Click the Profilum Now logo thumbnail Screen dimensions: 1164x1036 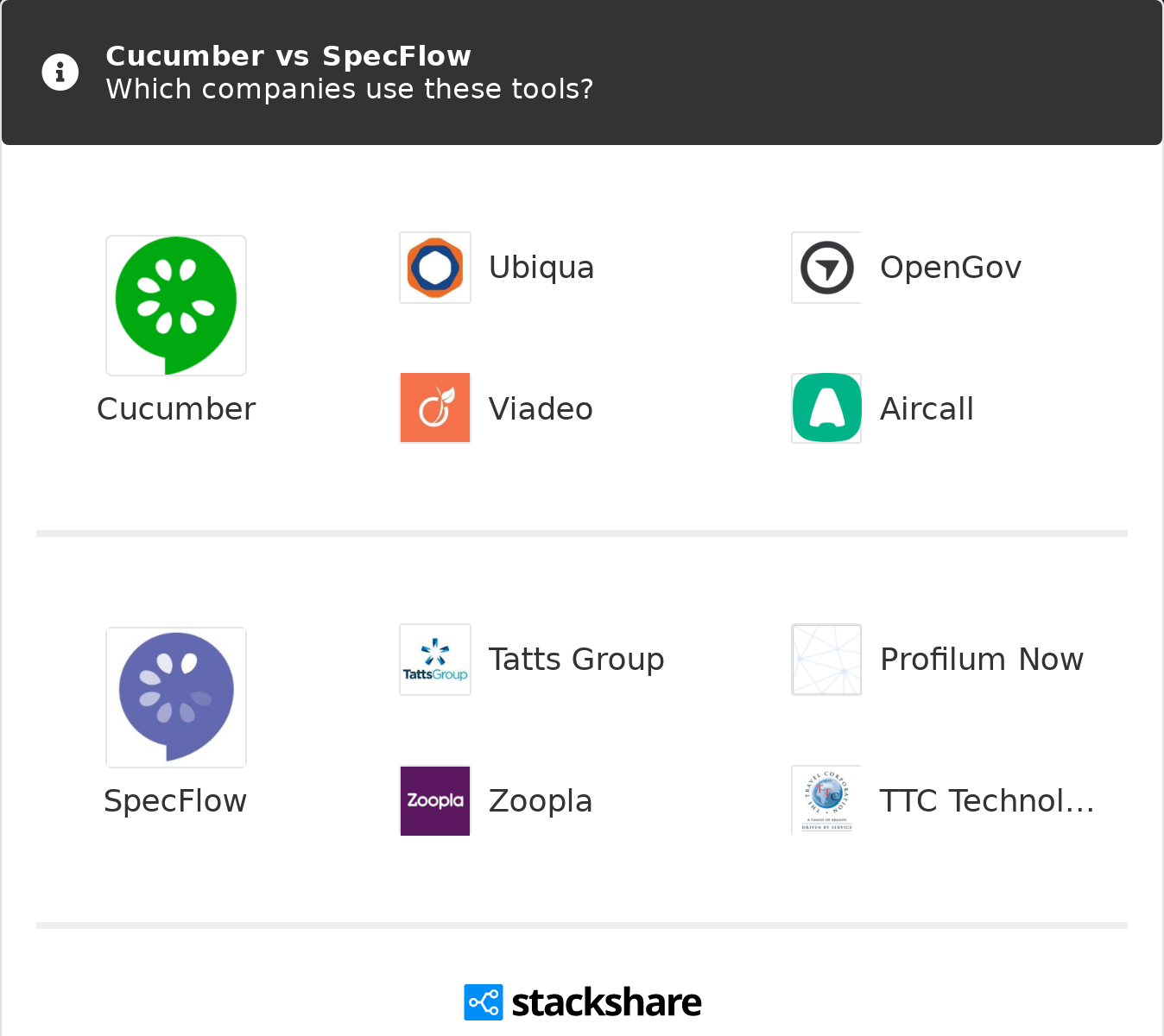tap(826, 660)
